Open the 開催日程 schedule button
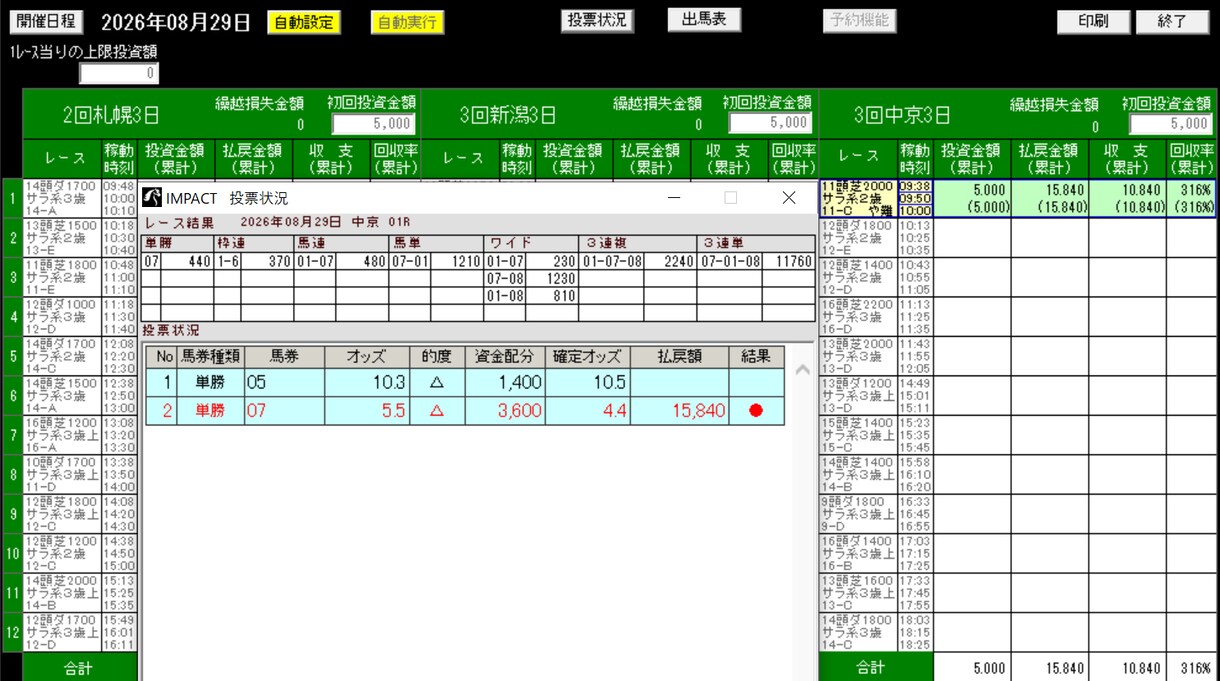 [46, 22]
